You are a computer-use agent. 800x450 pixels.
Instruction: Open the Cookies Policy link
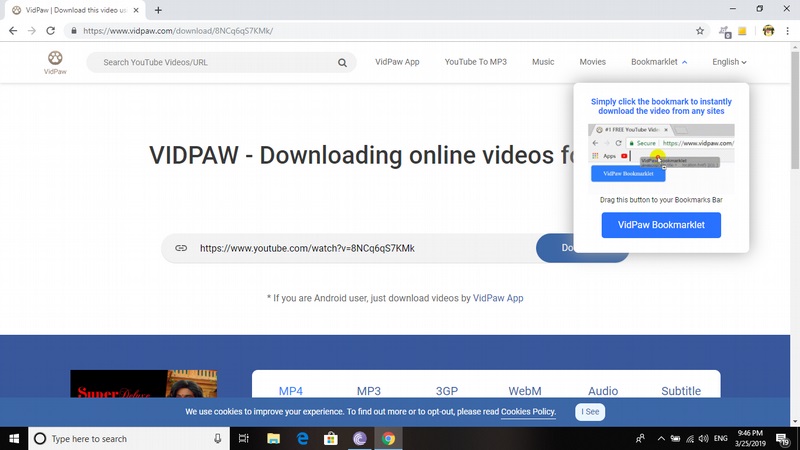point(528,412)
